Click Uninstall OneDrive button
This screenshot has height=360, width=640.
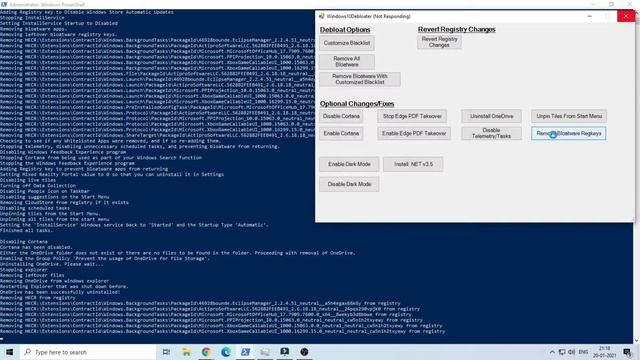(491, 116)
